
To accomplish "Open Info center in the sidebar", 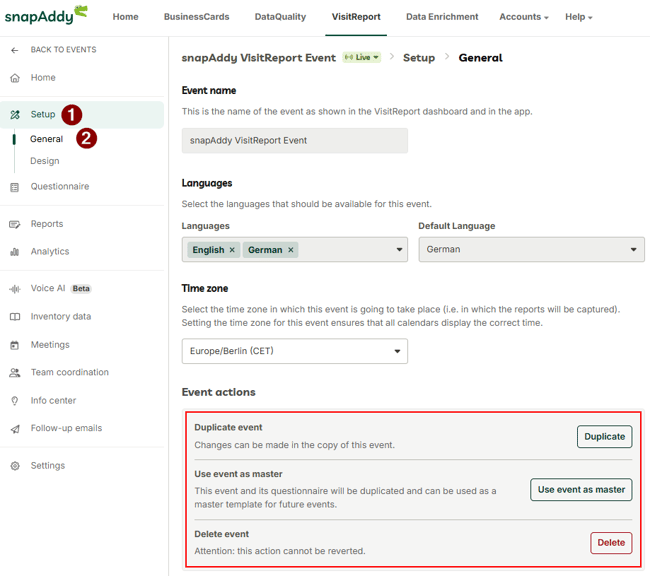I will 53,401.
